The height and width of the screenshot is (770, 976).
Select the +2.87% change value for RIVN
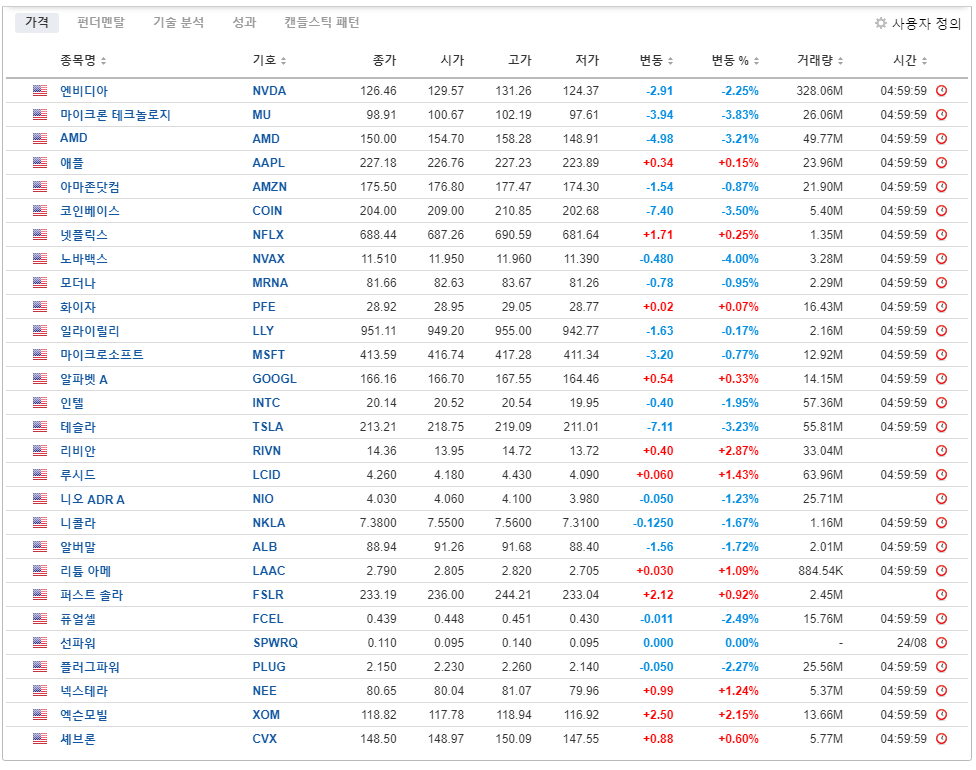738,451
